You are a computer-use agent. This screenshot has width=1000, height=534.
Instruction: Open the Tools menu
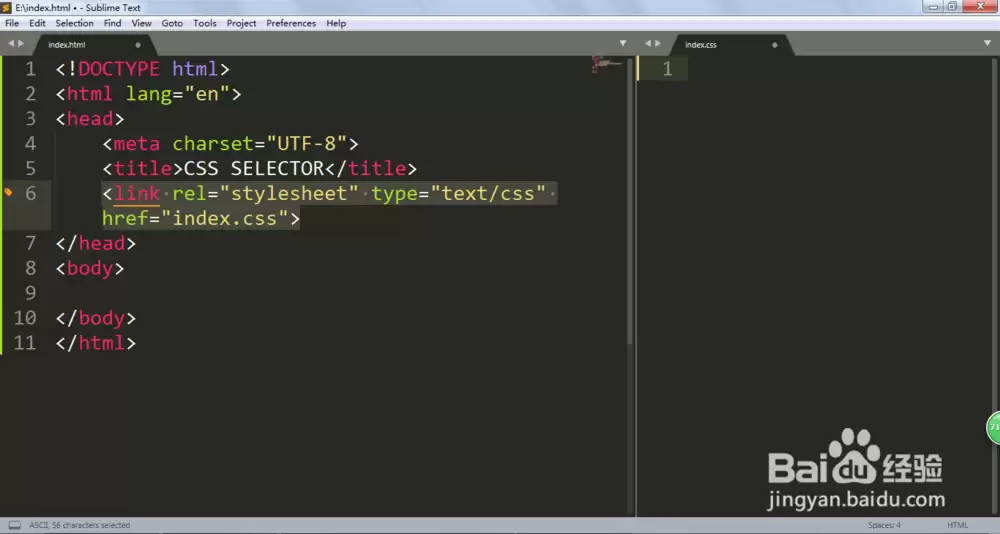(x=205, y=23)
